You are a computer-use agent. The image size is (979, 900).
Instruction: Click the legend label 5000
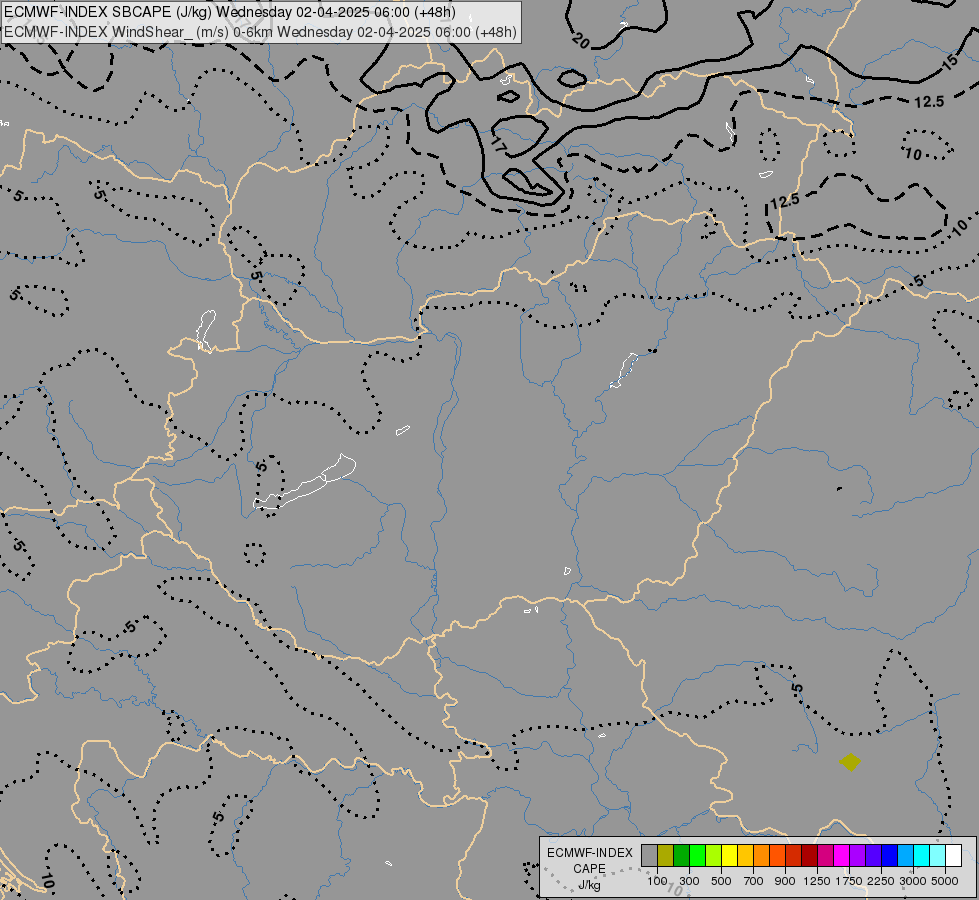coord(945,881)
